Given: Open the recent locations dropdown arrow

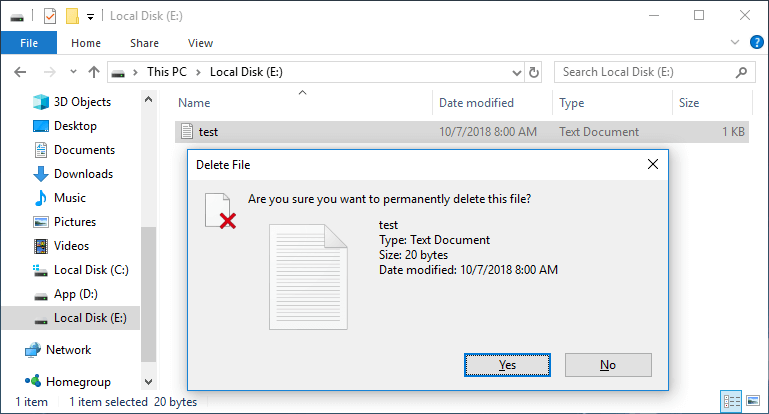Looking at the screenshot, I should [x=73, y=72].
